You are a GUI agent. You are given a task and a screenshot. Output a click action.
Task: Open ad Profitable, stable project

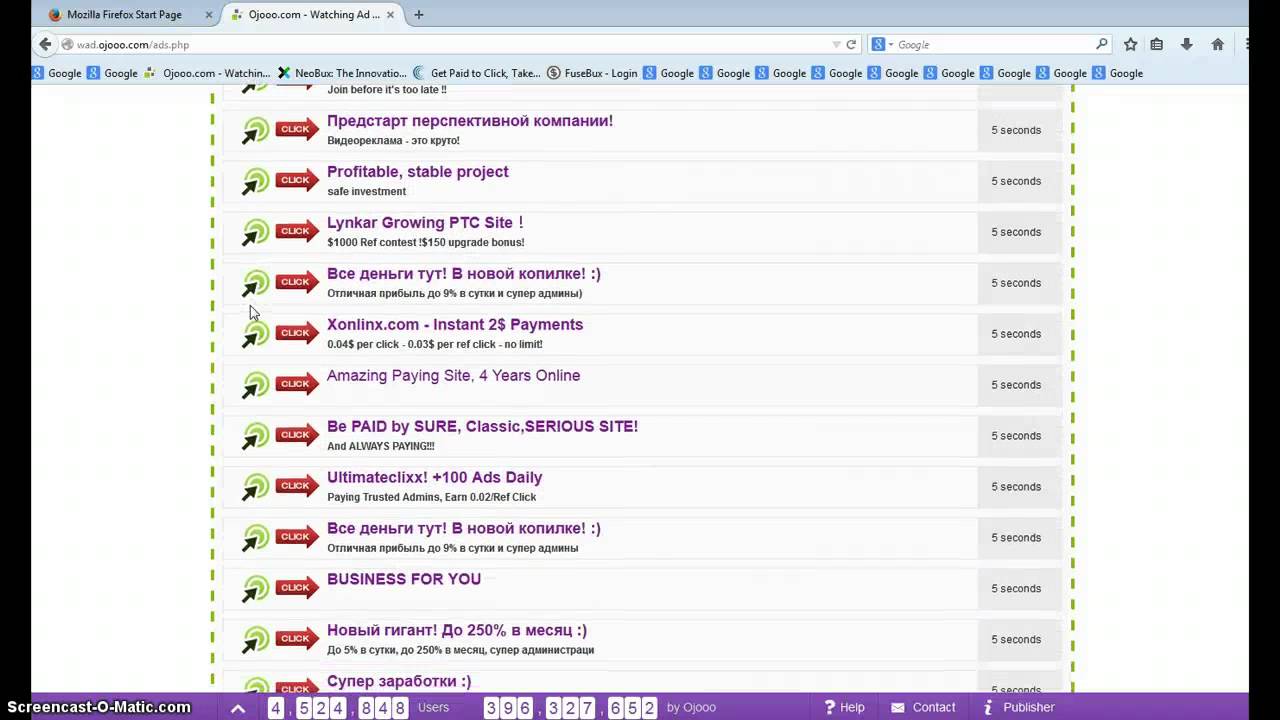click(418, 172)
